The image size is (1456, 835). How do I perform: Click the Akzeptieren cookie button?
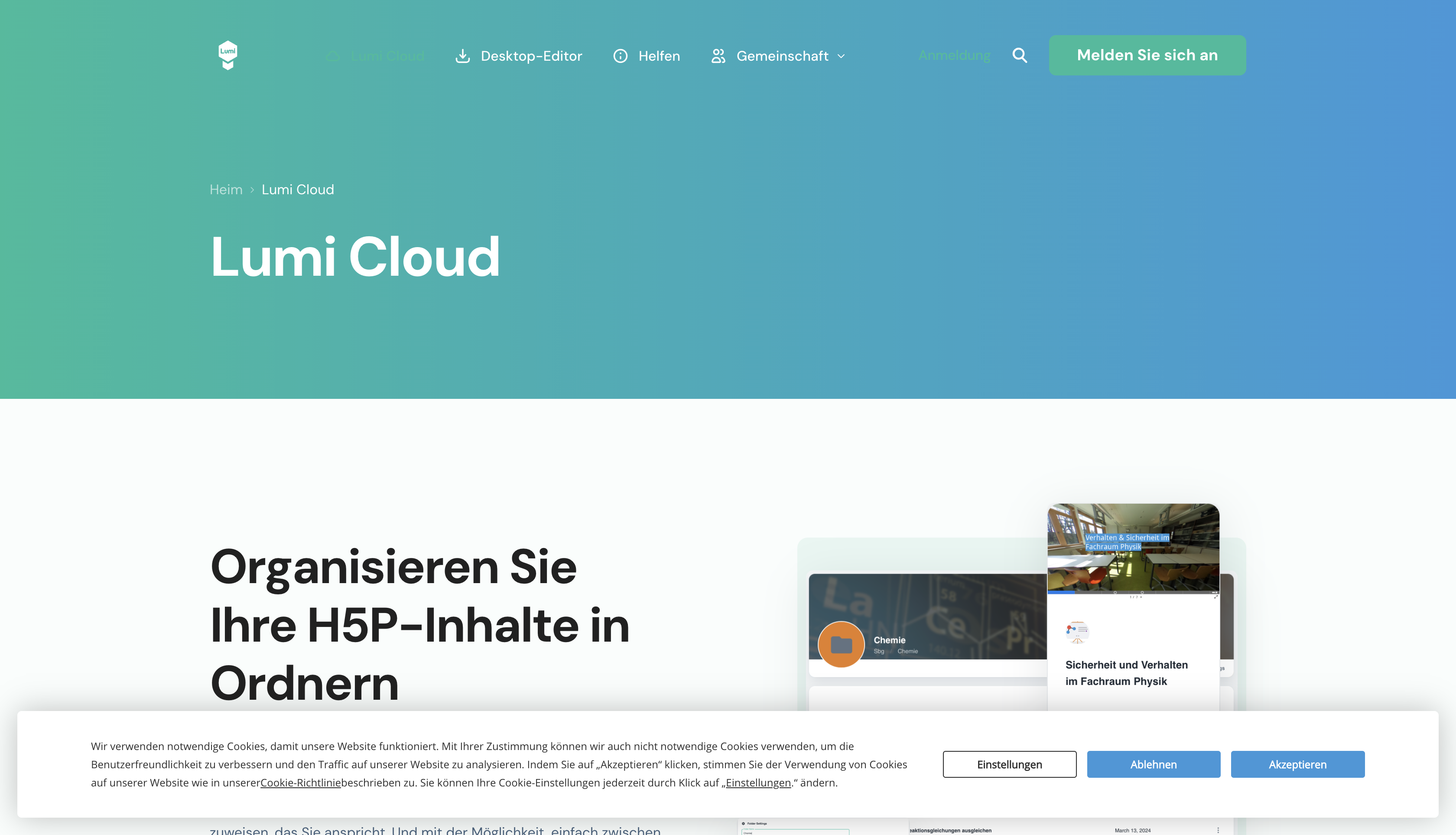[x=1297, y=764]
